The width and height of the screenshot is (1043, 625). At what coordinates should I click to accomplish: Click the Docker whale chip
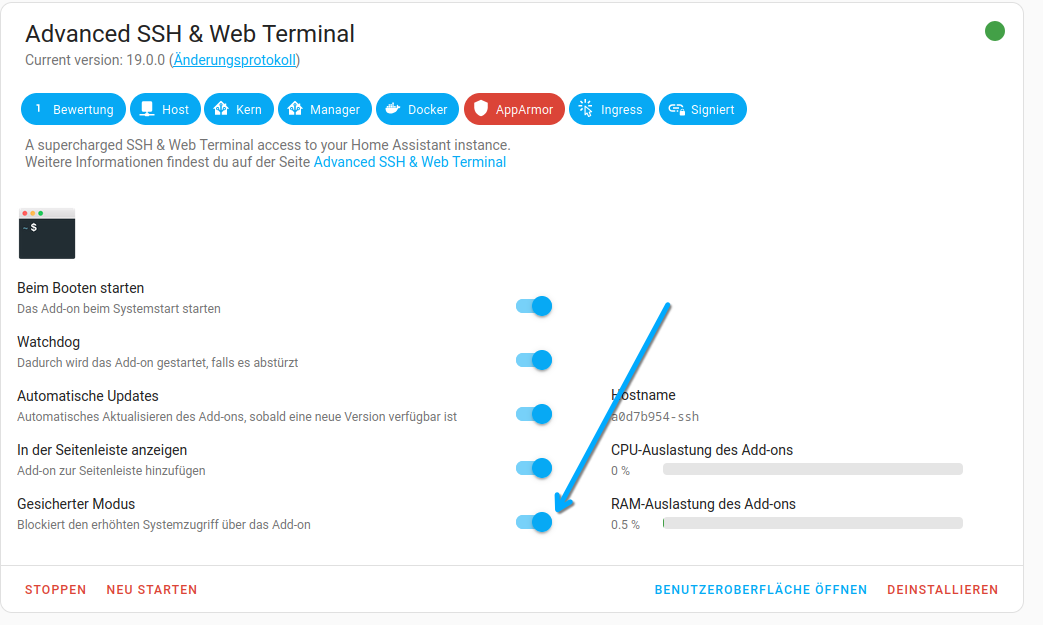tap(417, 109)
